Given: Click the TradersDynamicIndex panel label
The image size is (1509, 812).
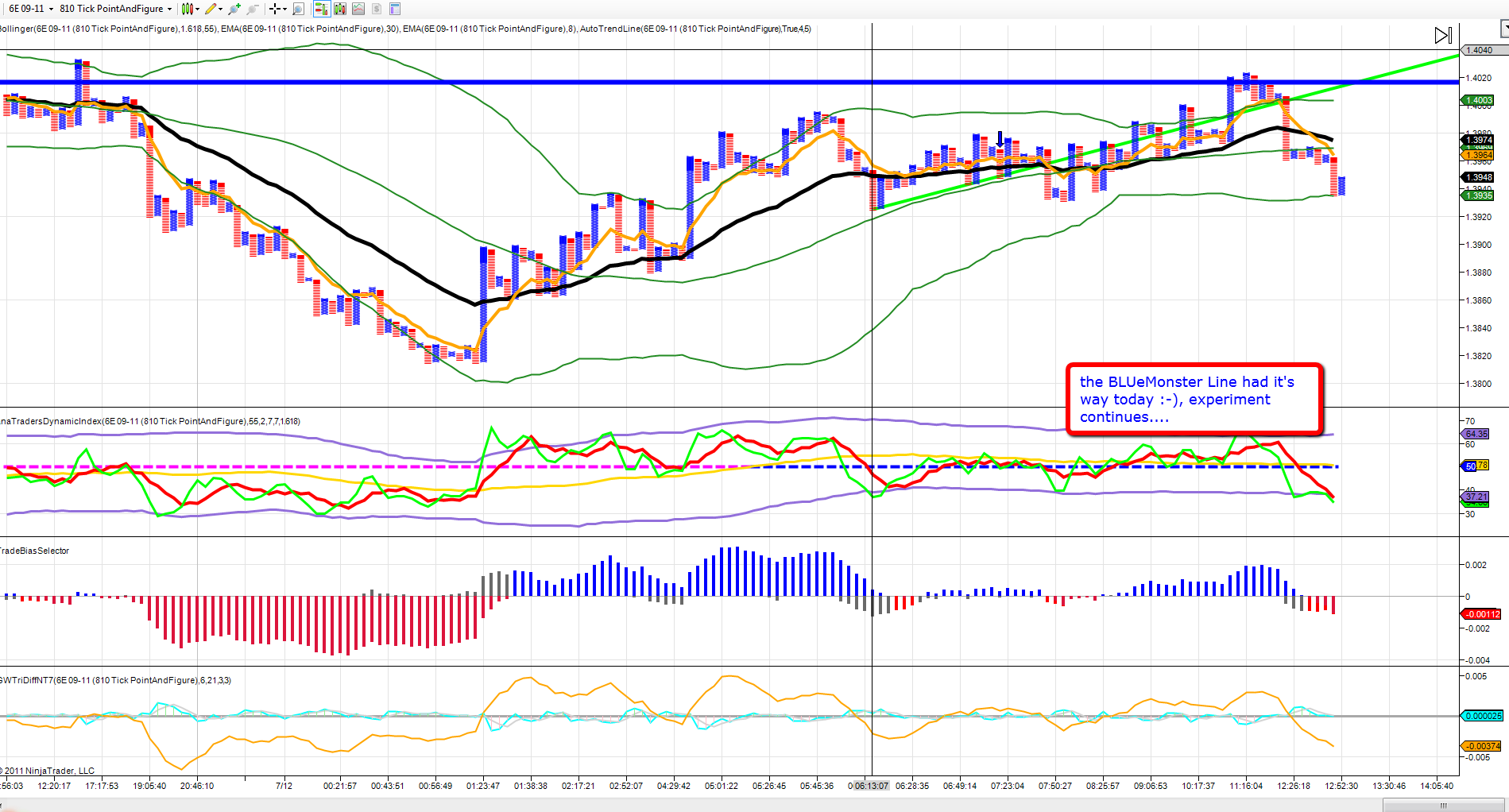Looking at the screenshot, I should (x=150, y=421).
